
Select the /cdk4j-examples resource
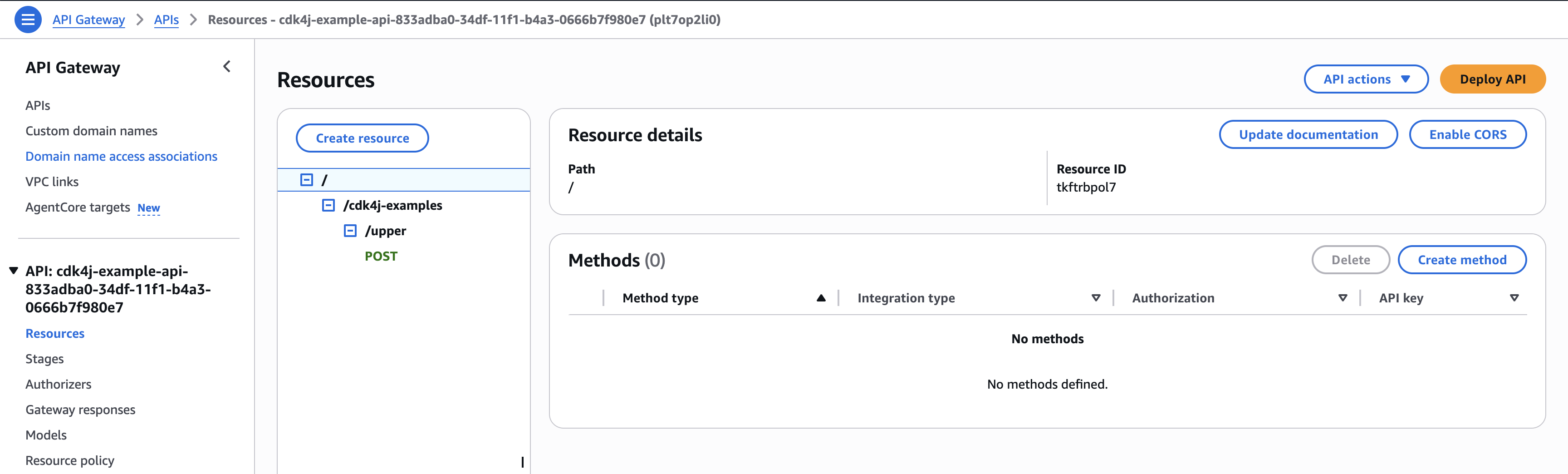pos(392,205)
